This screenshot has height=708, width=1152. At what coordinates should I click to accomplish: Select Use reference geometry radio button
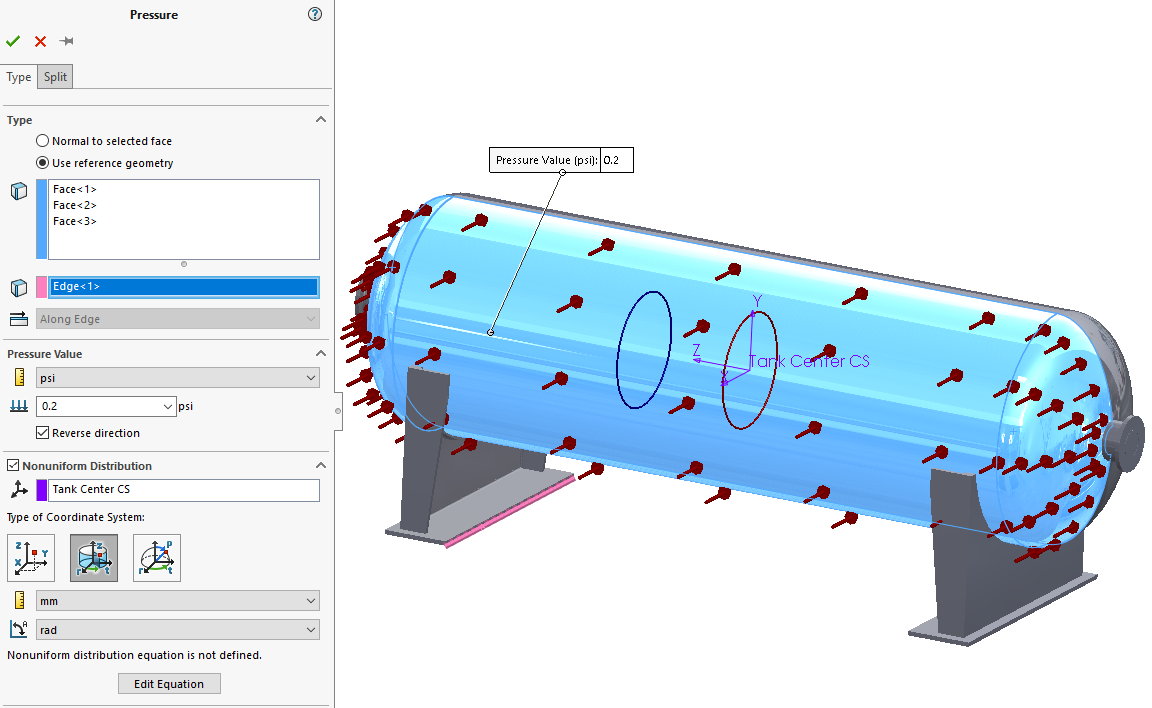43,163
